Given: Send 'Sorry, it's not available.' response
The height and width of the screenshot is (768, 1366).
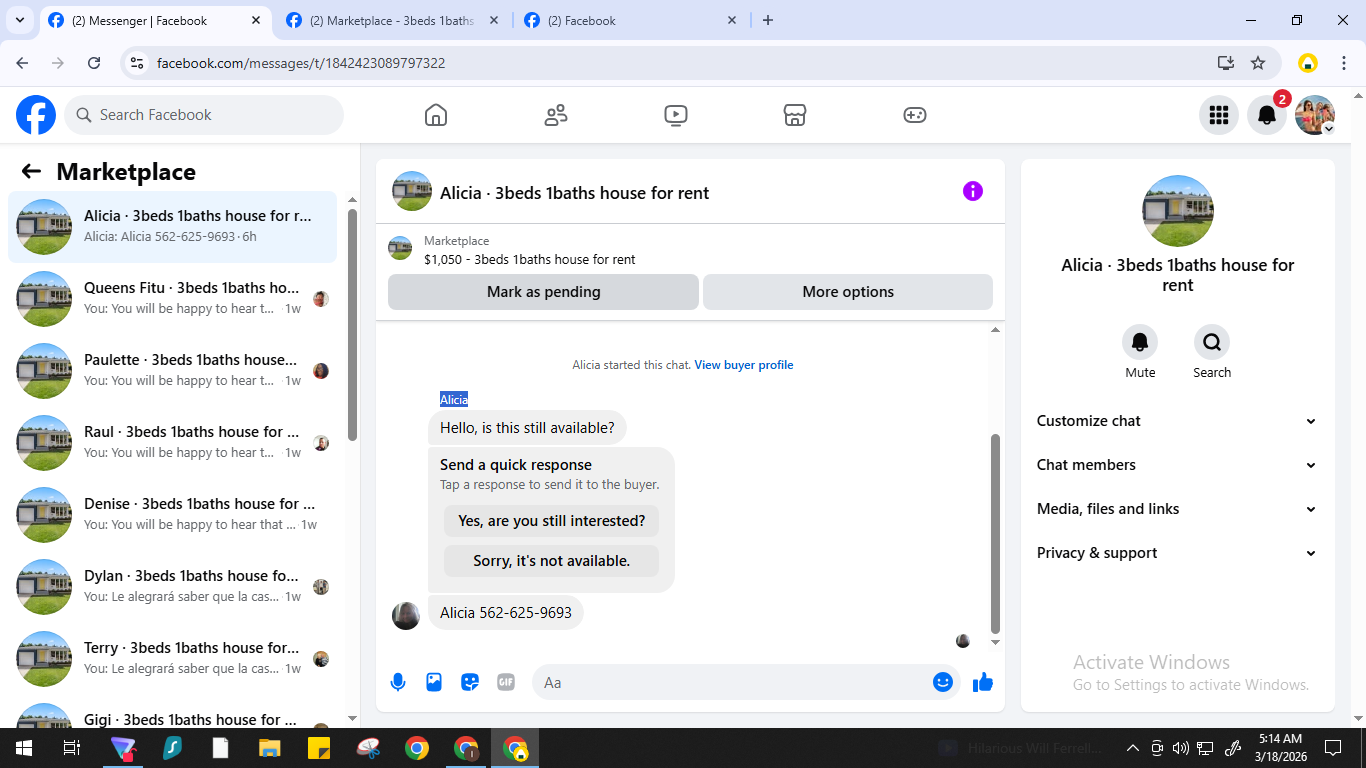Looking at the screenshot, I should pos(552,561).
